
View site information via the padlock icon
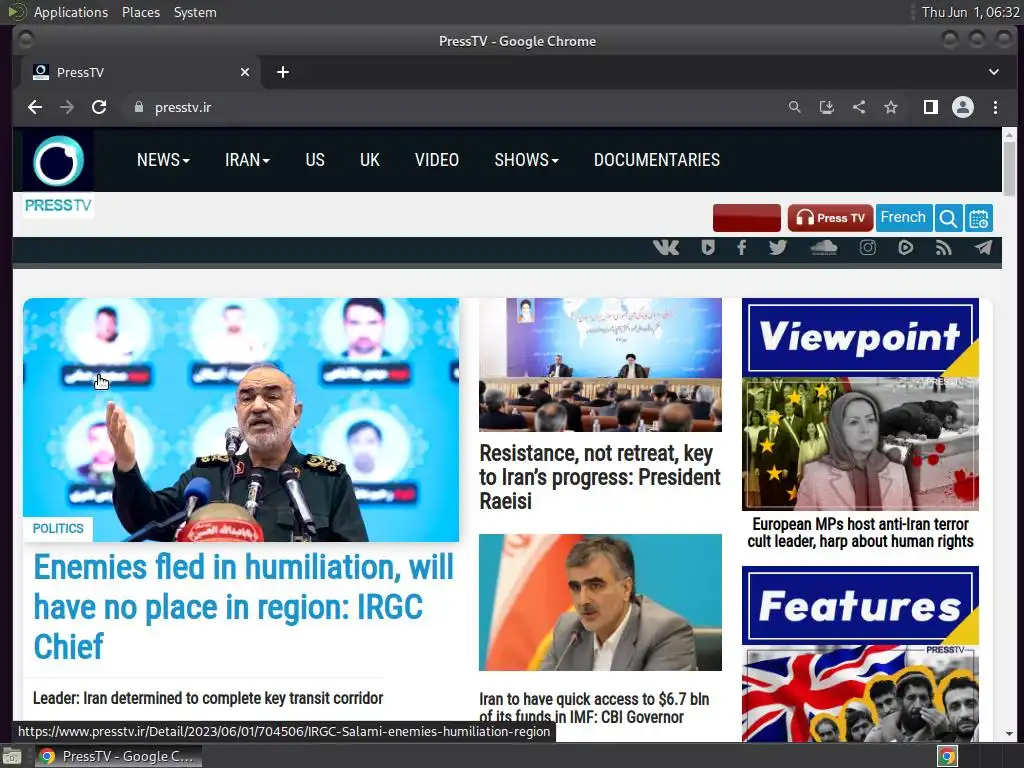tap(138, 107)
